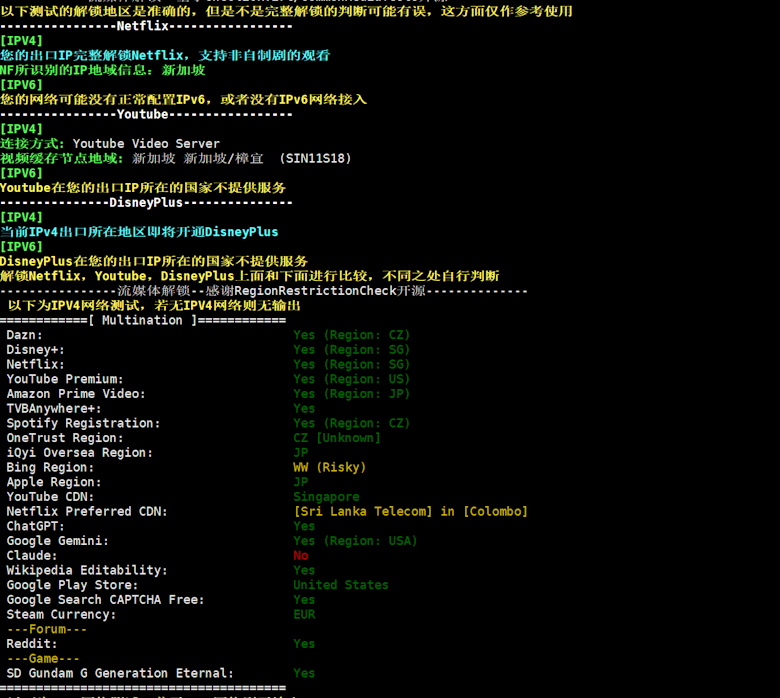Click the 'WW (Risky)' value
Screen dimensions: 780x698
click(329, 468)
